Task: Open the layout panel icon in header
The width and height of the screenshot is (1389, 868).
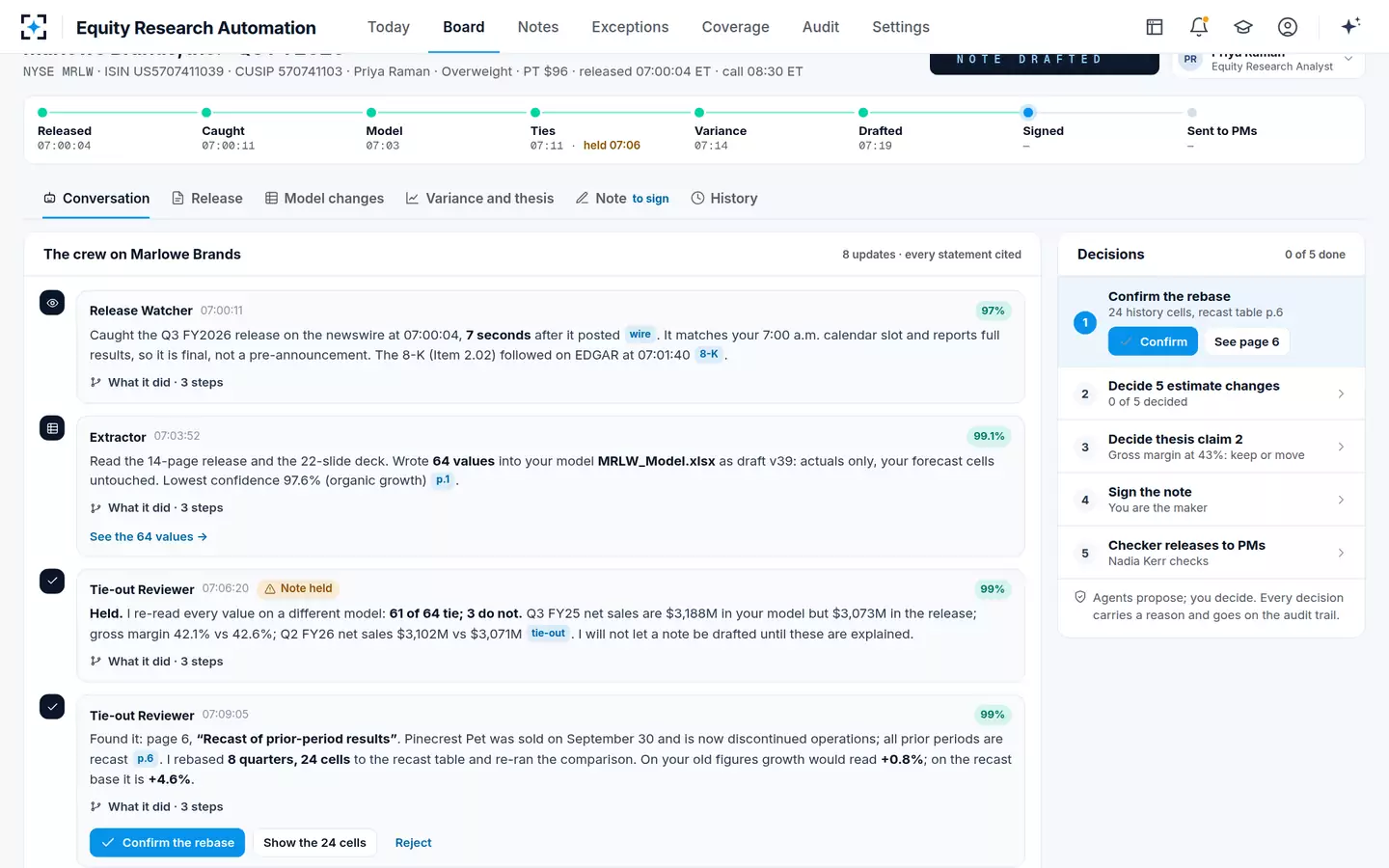Action: point(1155,27)
